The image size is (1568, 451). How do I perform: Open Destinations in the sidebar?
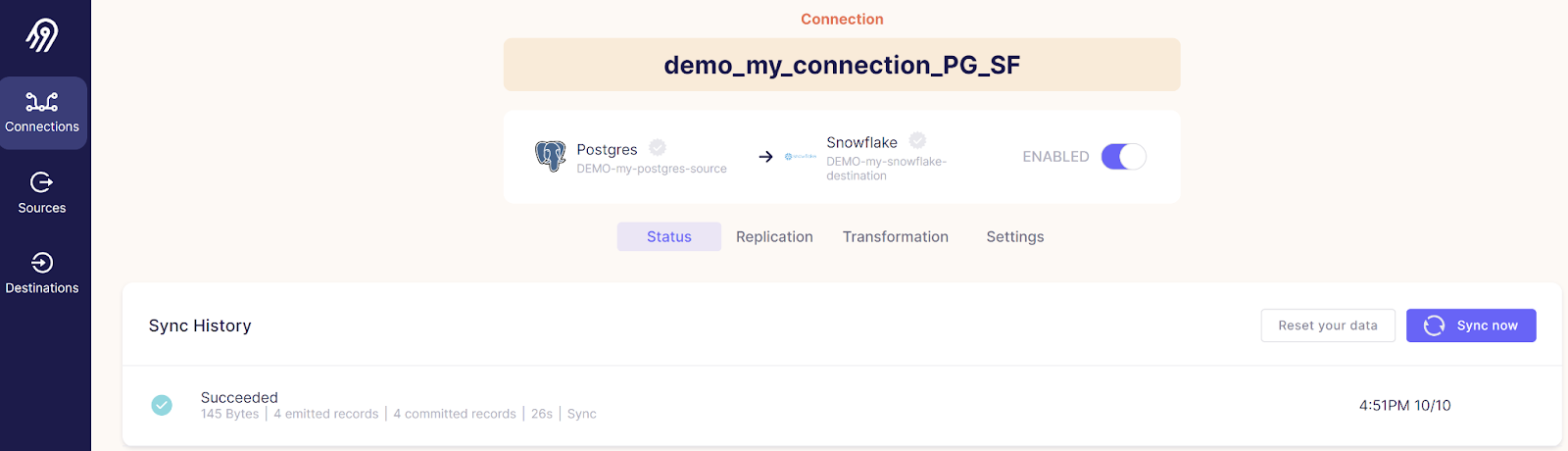click(x=42, y=274)
